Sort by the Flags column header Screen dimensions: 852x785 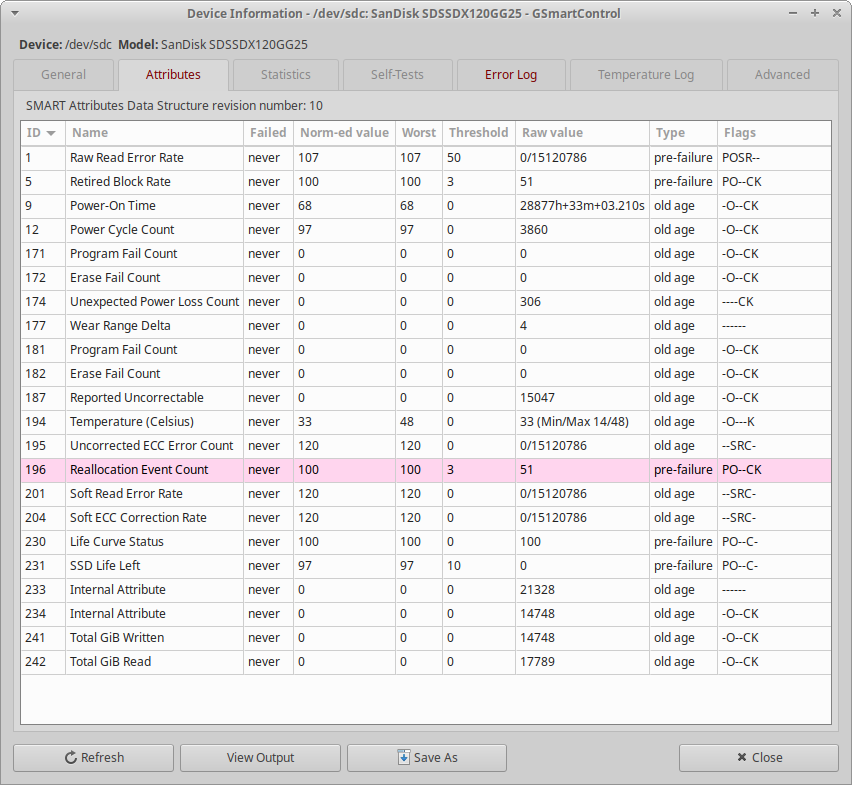click(774, 133)
